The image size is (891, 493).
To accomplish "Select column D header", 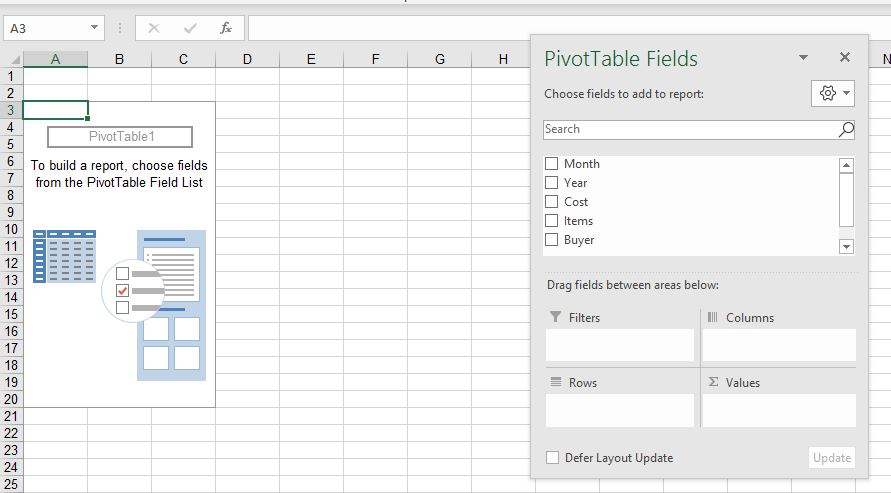I will [247, 59].
